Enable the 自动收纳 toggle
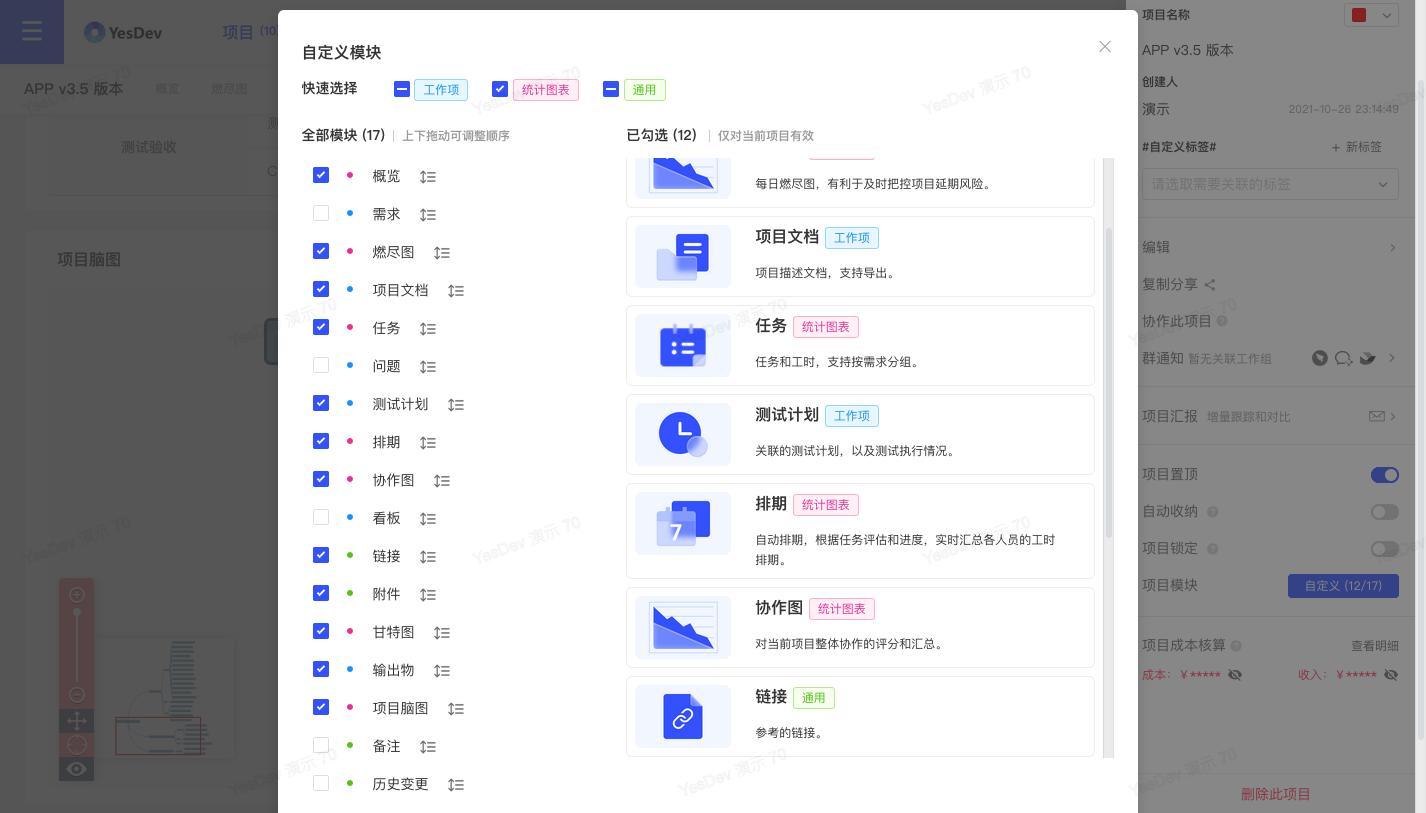This screenshot has width=1426, height=813. coord(1385,512)
